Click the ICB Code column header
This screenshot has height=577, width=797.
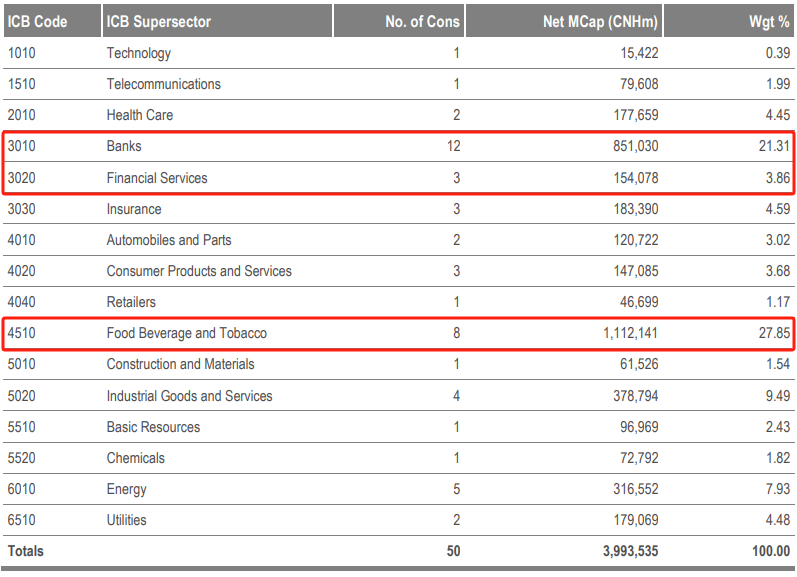pyautogui.click(x=37, y=21)
